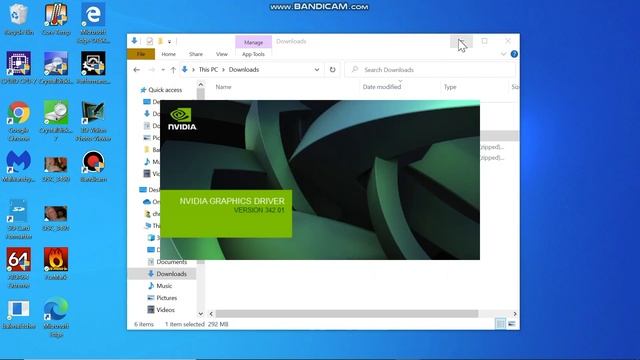This screenshot has height=360, width=640.
Task: Click the navigation pane scroll-down arrow
Action: tap(200, 314)
